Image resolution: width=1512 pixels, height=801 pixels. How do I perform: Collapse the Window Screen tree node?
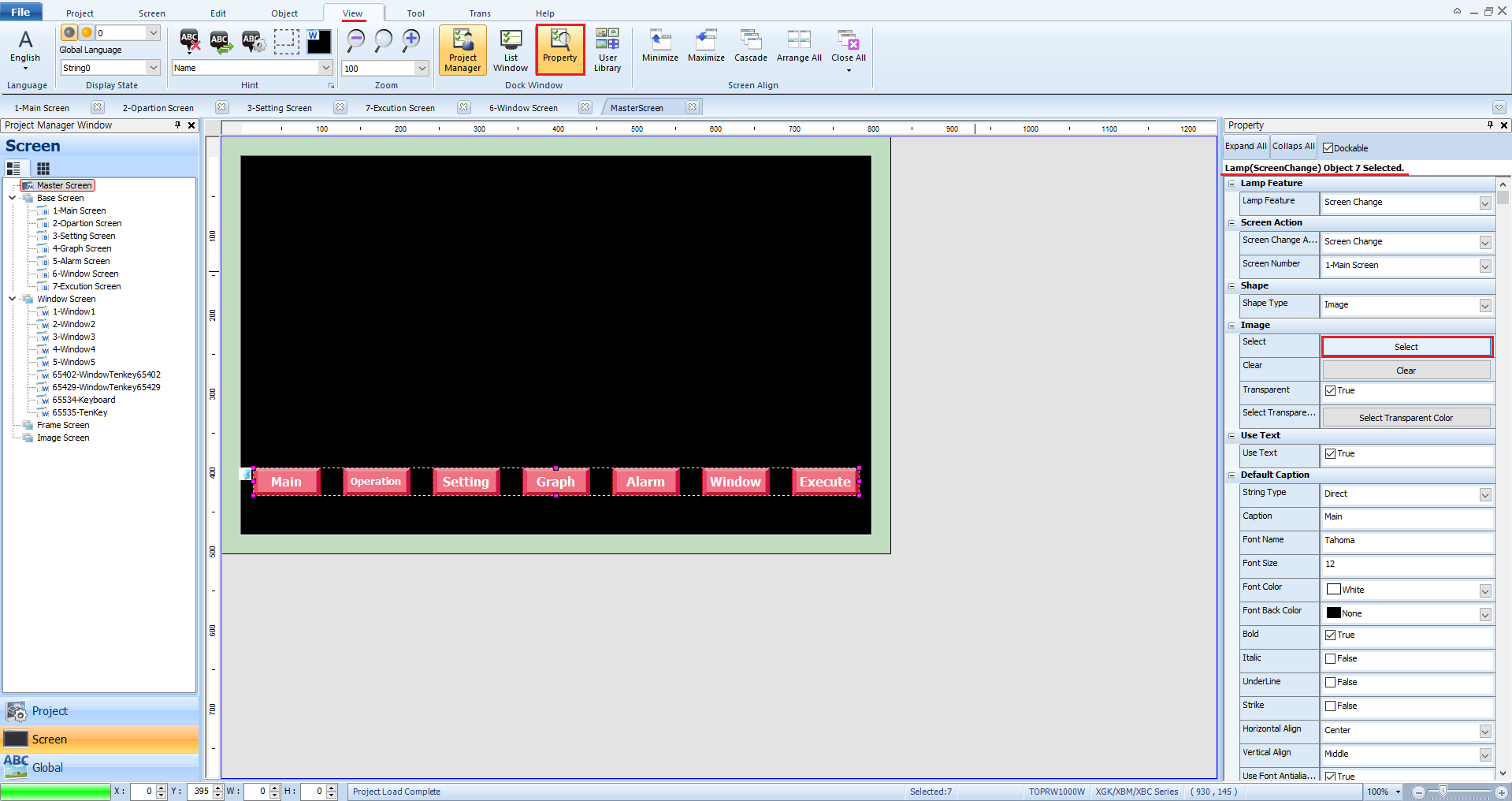click(12, 299)
